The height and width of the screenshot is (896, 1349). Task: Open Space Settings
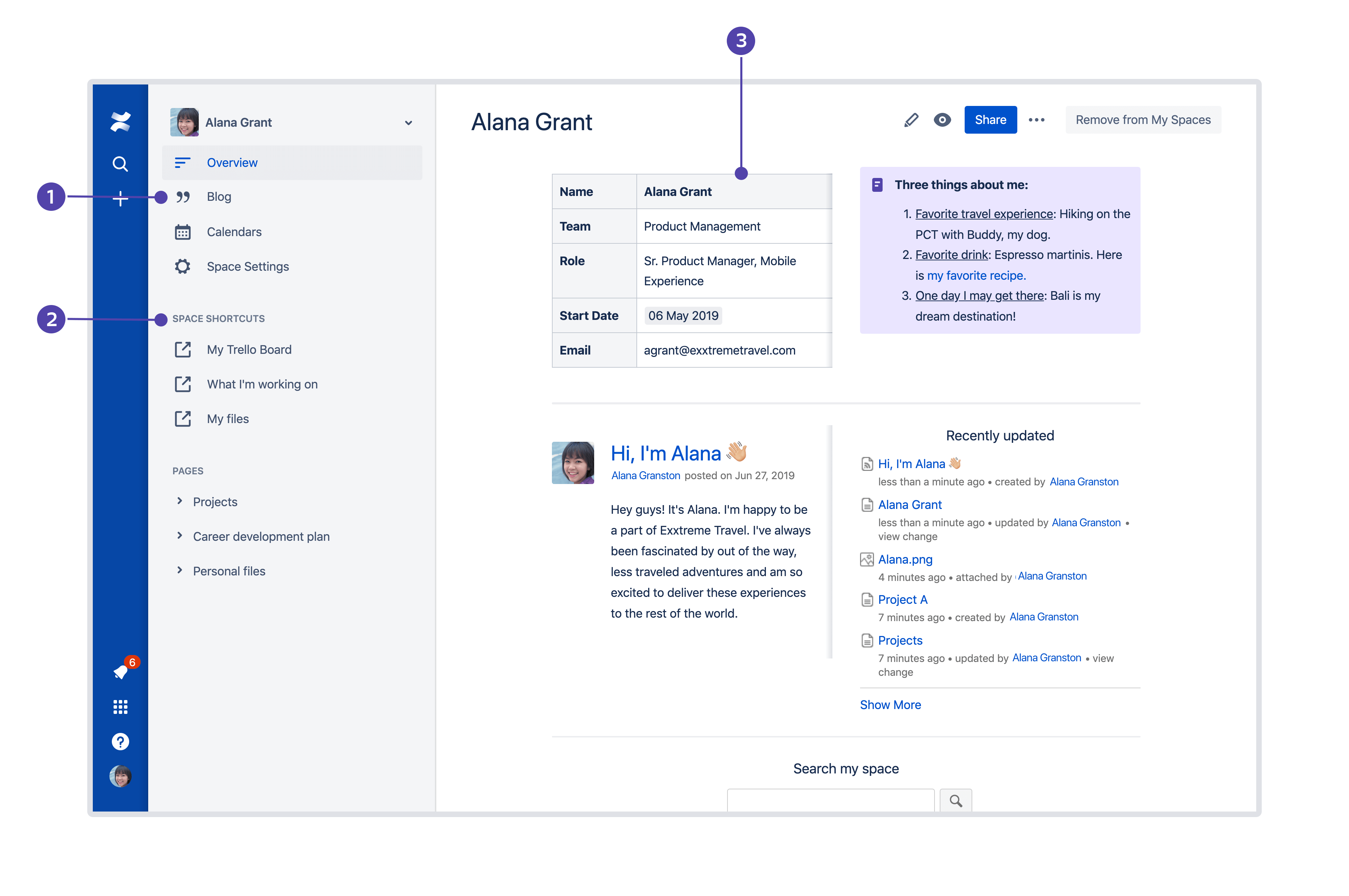point(248,267)
